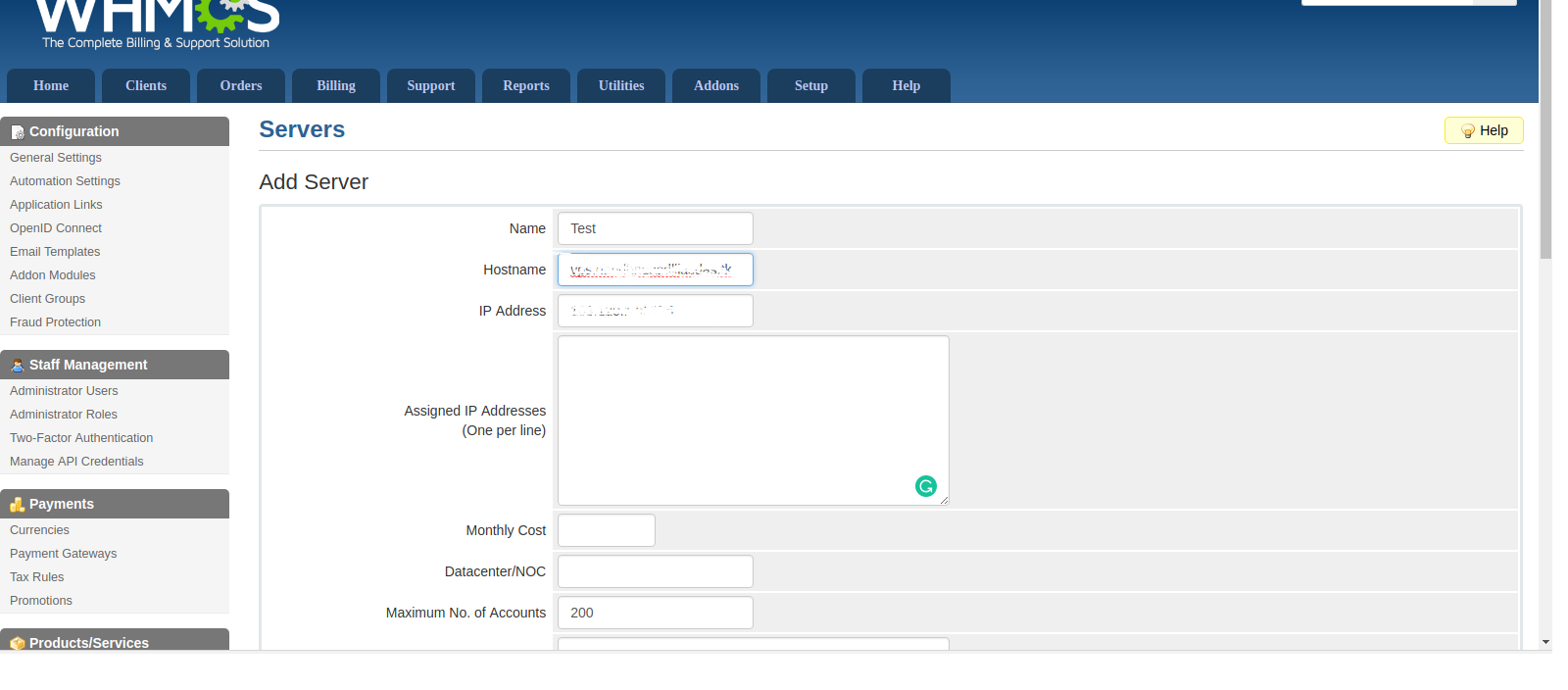Click the Payments section coins icon
Screen dimensions: 1568x690
point(18,505)
